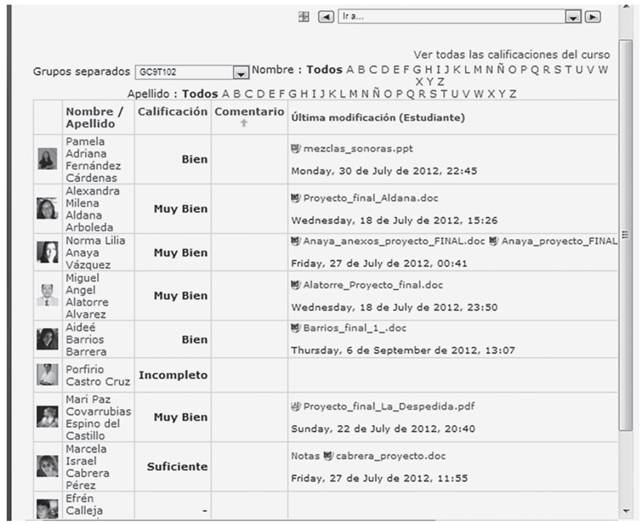Screen dimensions: 642x523
Task: Open 'Ver todas las calificaciones del curso'
Action: 511,55
